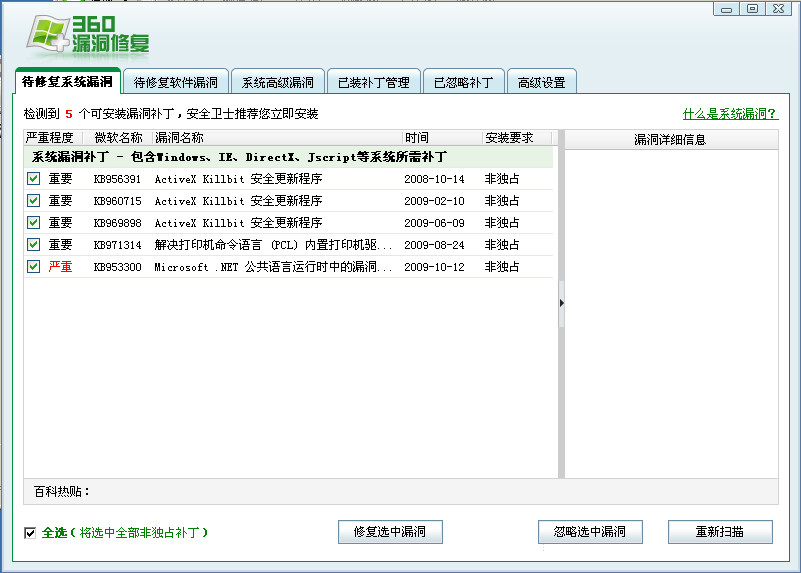Minimize the 360 window

pyautogui.click(x=726, y=9)
